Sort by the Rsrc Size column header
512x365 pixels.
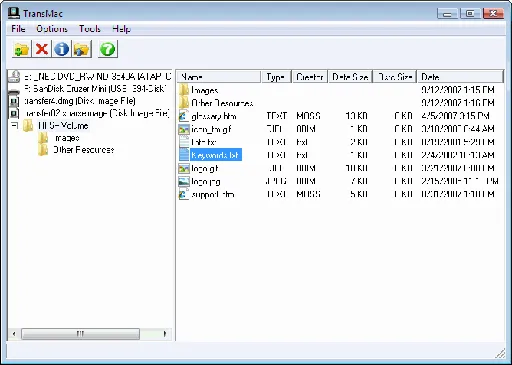(395, 77)
